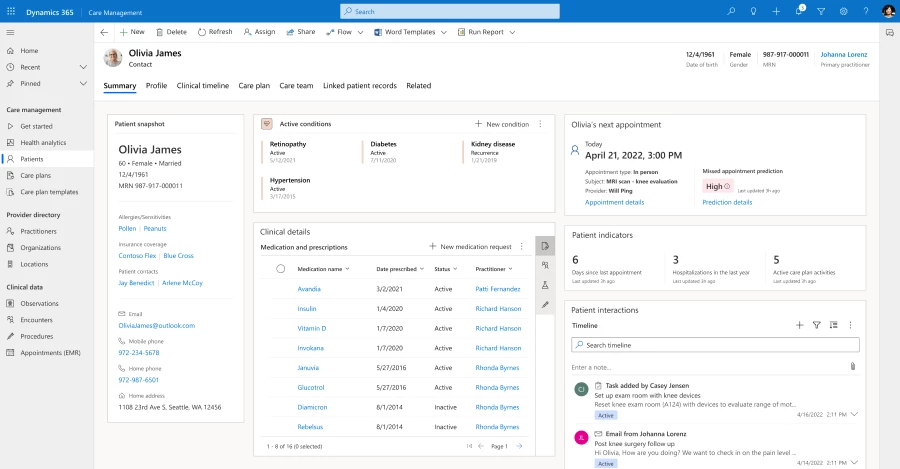Screen dimensions: 900x469
Task: Open the notifications bell icon
Action: tap(799, 11)
